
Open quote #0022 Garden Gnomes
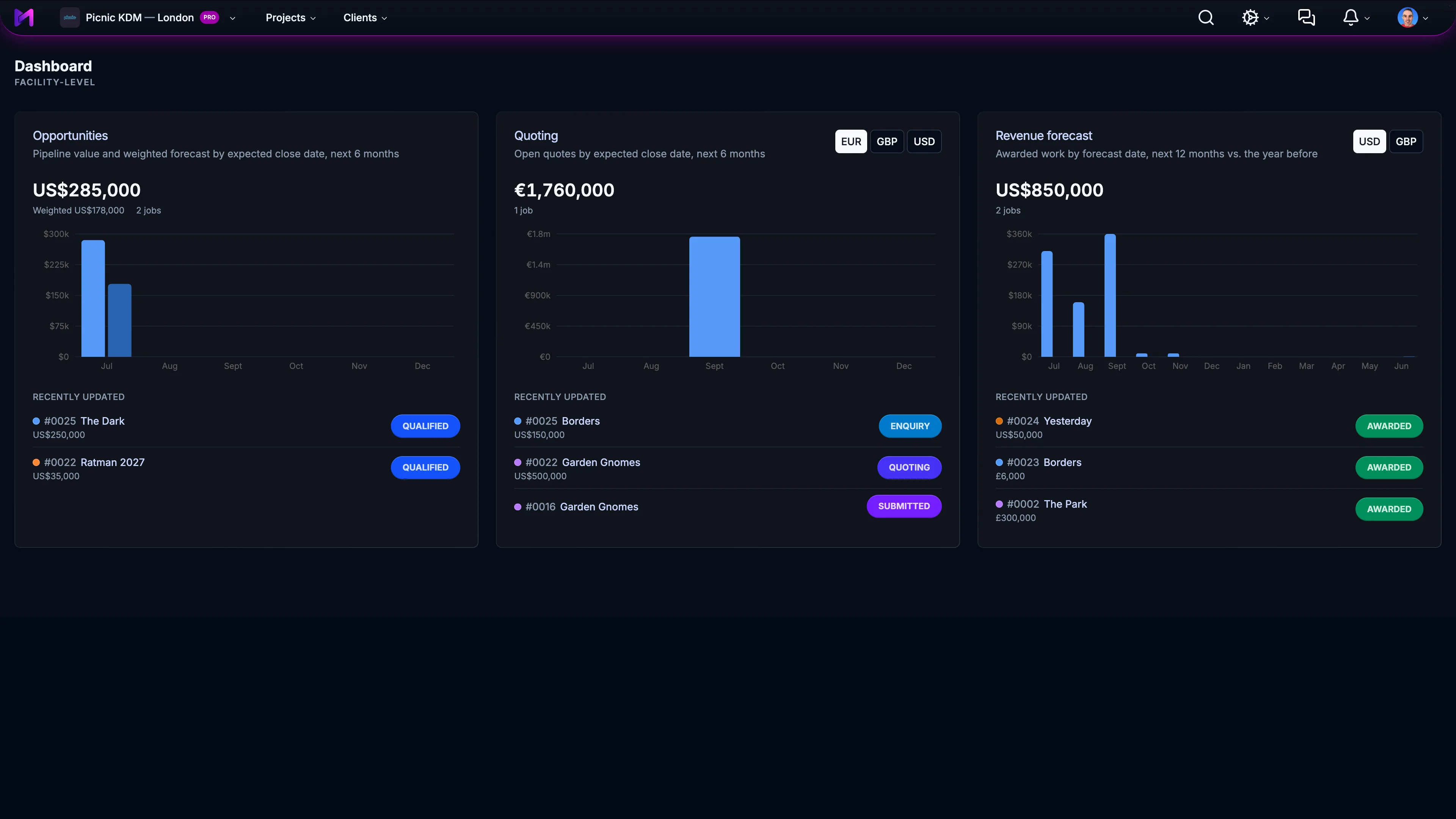[583, 462]
